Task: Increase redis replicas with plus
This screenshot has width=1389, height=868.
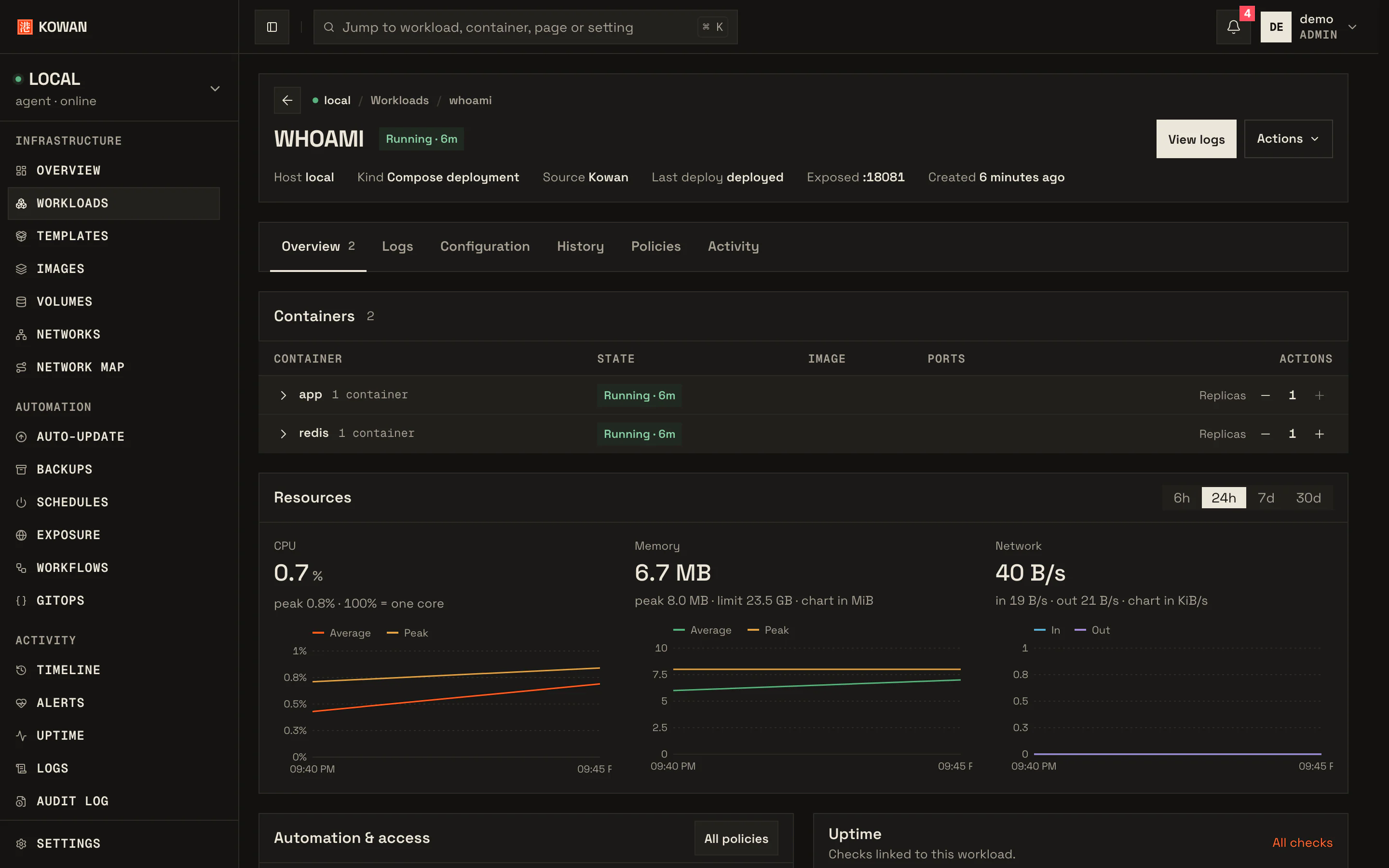Action: [1319, 434]
